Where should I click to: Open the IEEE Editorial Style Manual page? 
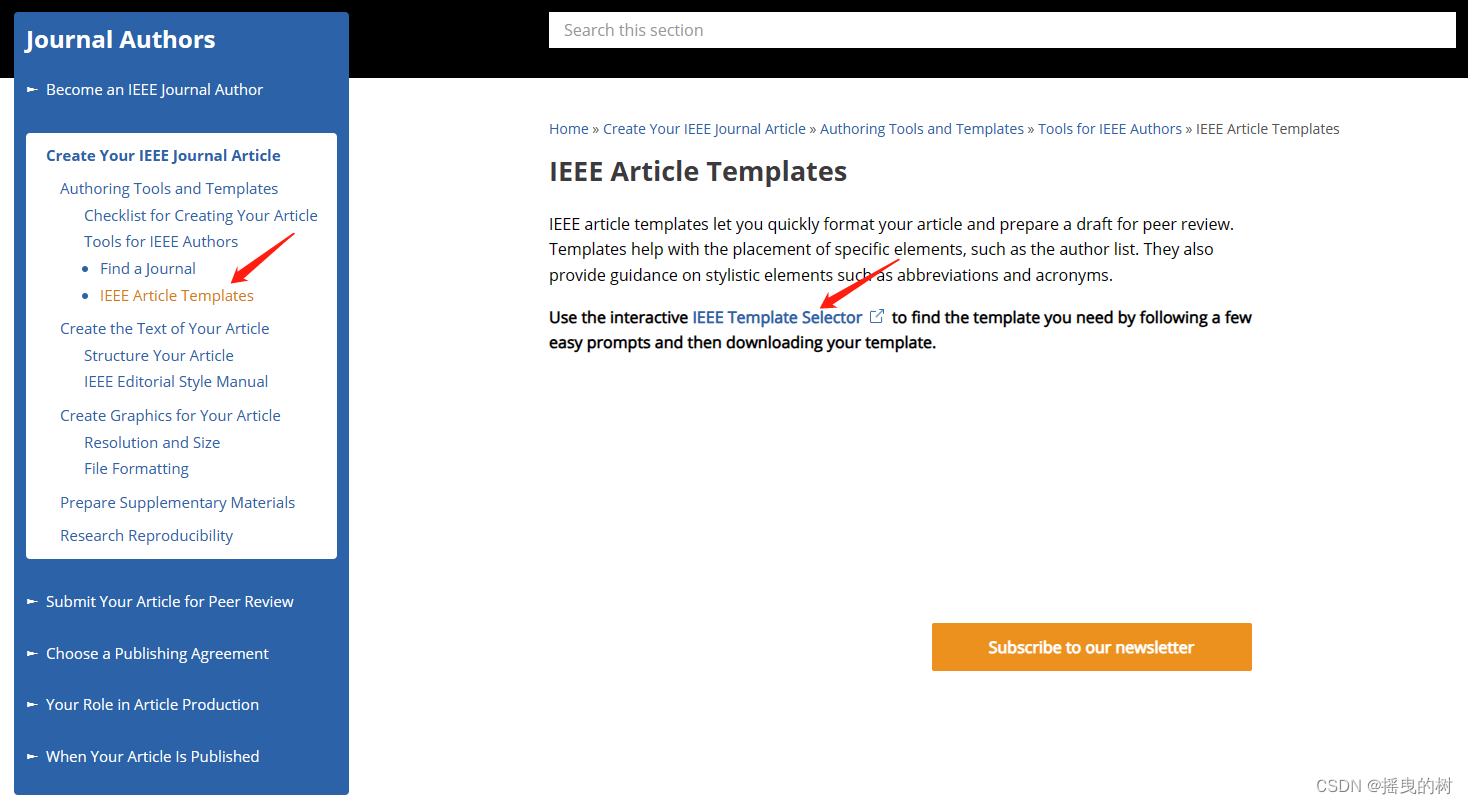[x=175, y=381]
